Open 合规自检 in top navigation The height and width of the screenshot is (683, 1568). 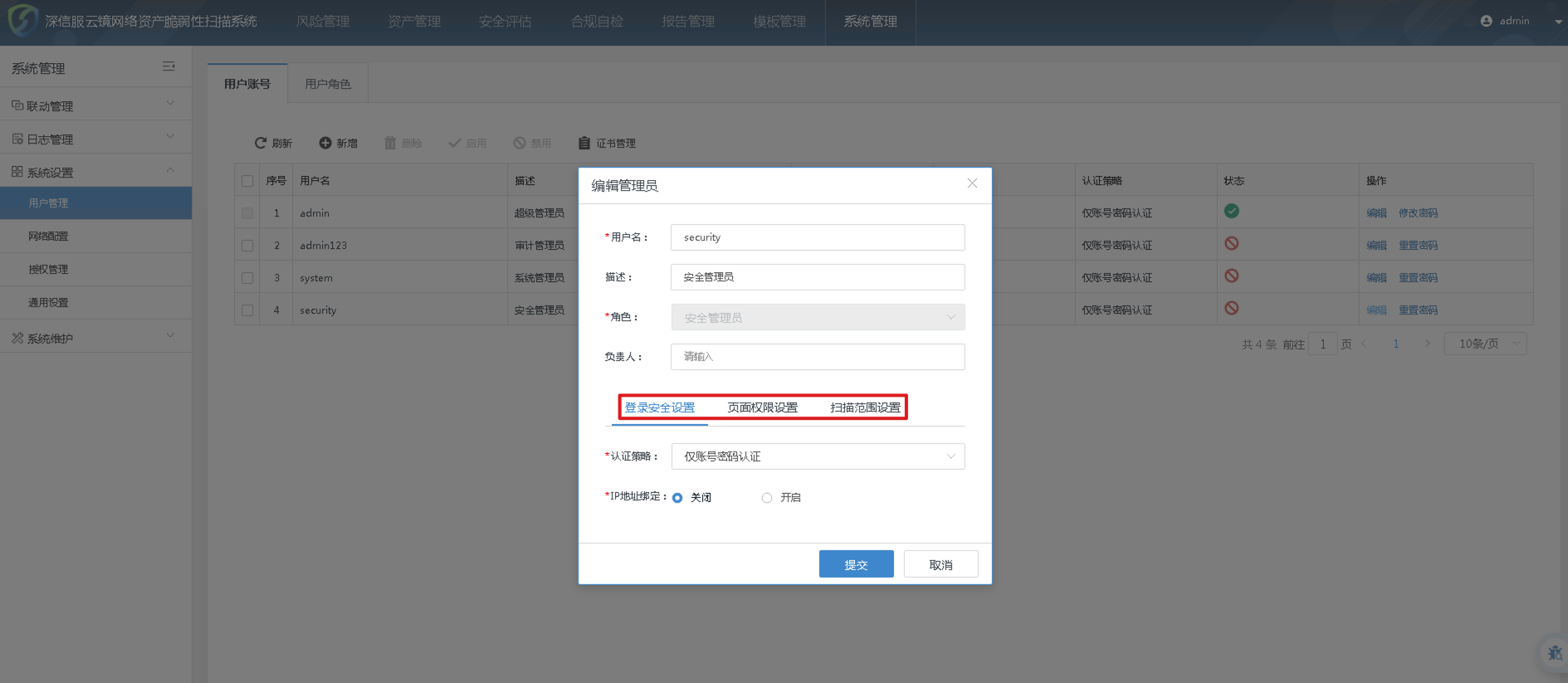pyautogui.click(x=597, y=22)
